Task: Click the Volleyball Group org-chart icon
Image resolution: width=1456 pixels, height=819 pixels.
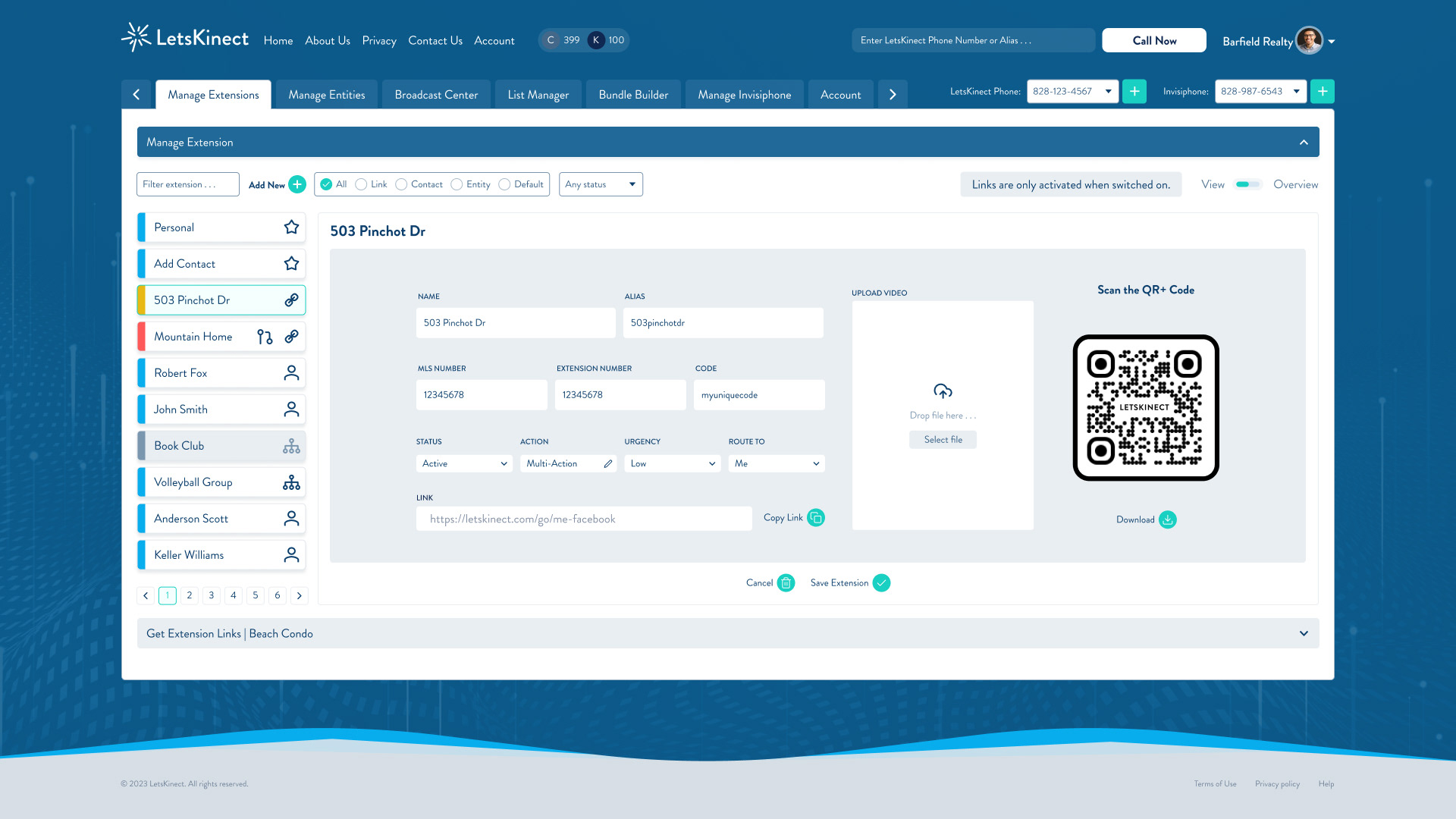Action: (x=291, y=482)
